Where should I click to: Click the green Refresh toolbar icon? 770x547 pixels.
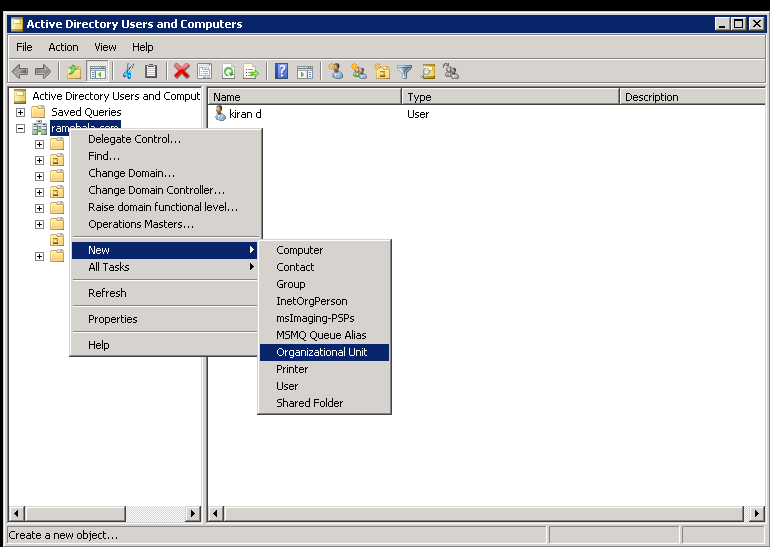(x=228, y=72)
